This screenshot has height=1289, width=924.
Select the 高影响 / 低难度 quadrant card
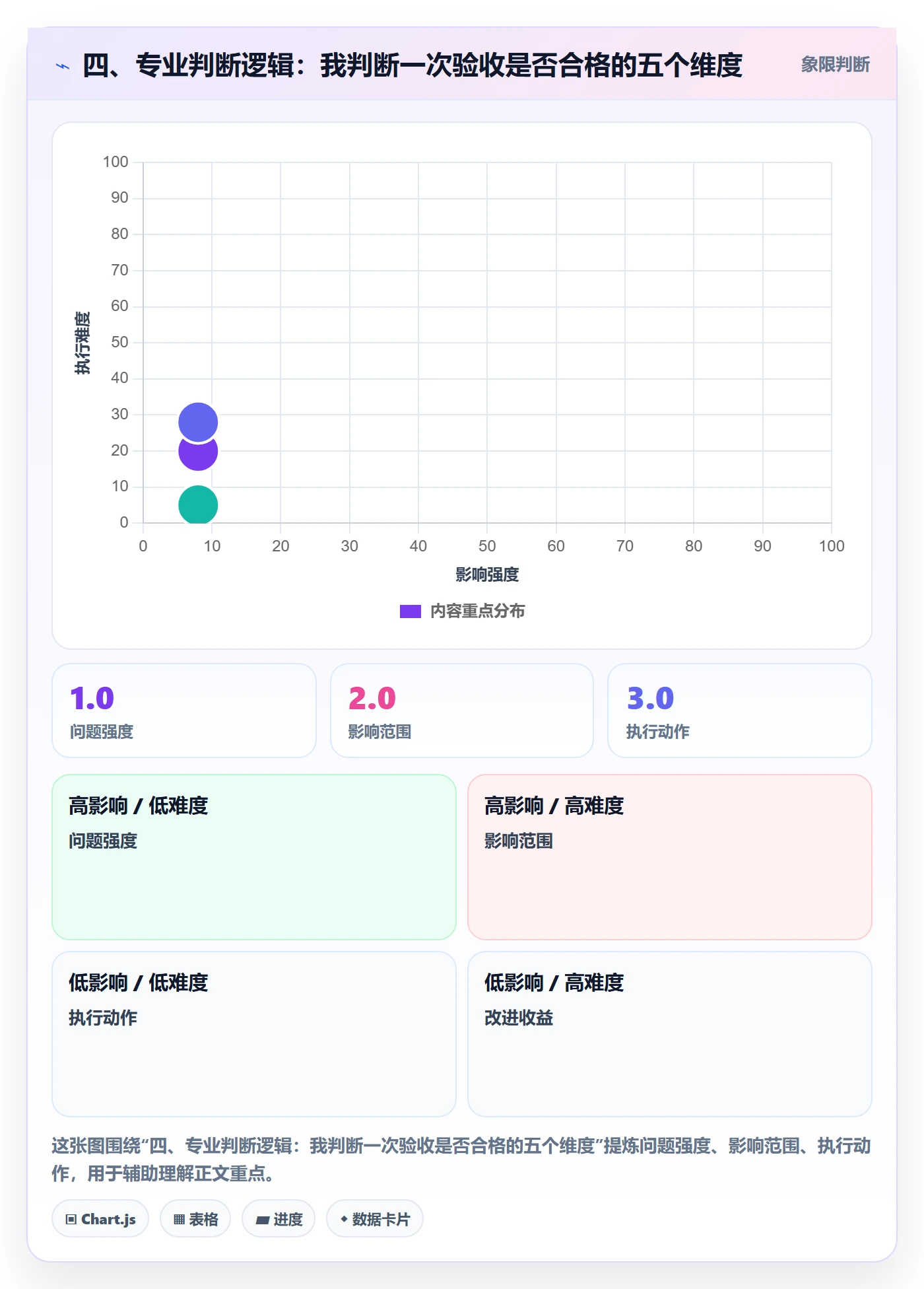point(254,857)
